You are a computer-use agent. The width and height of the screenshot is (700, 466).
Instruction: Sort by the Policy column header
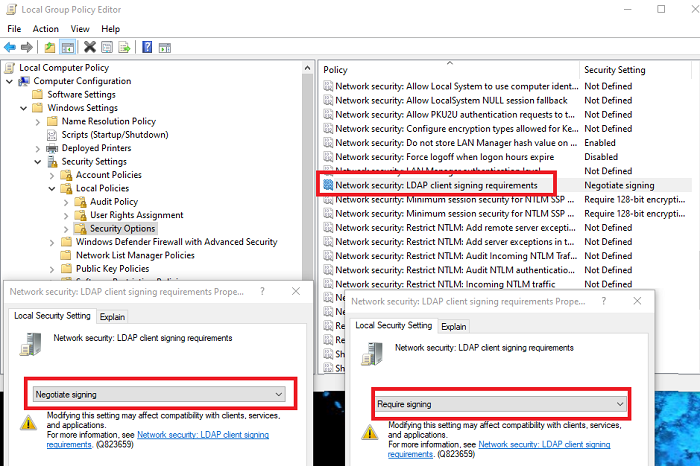(450, 70)
